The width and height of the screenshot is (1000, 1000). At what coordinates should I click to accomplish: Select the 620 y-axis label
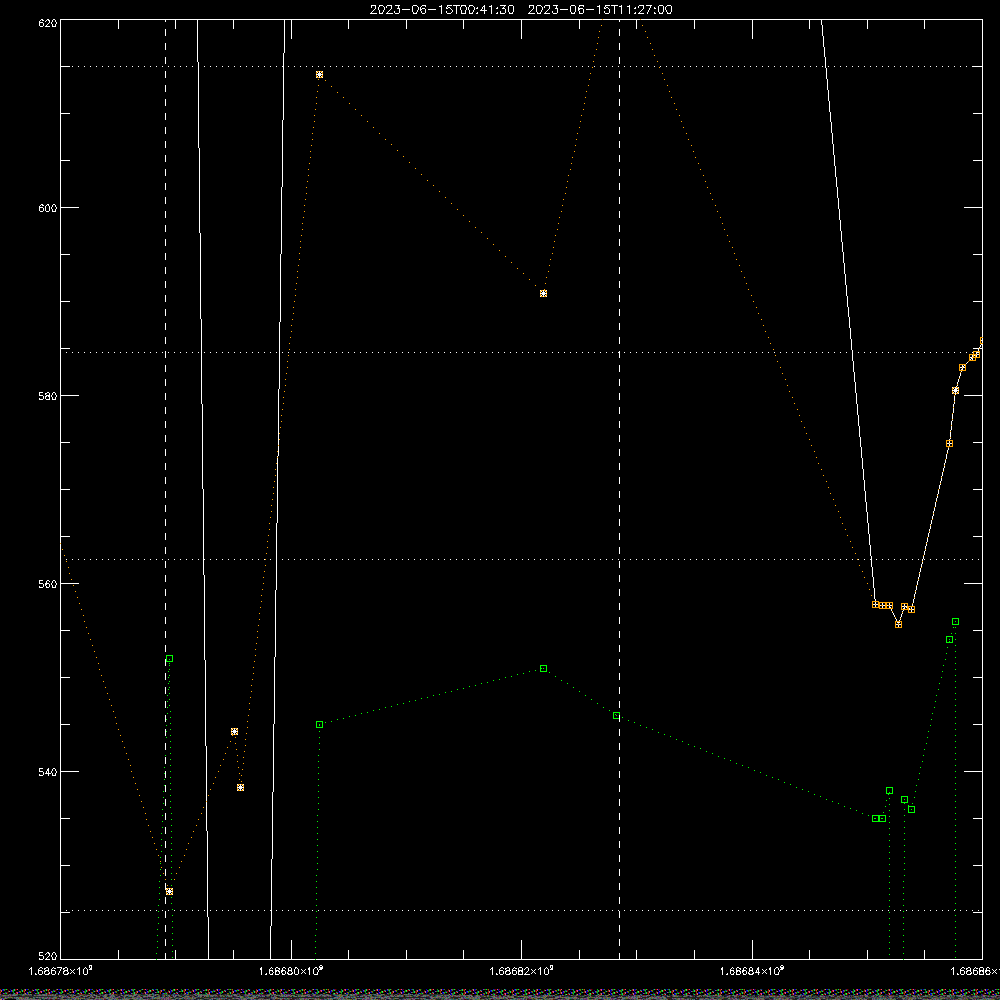(x=48, y=23)
